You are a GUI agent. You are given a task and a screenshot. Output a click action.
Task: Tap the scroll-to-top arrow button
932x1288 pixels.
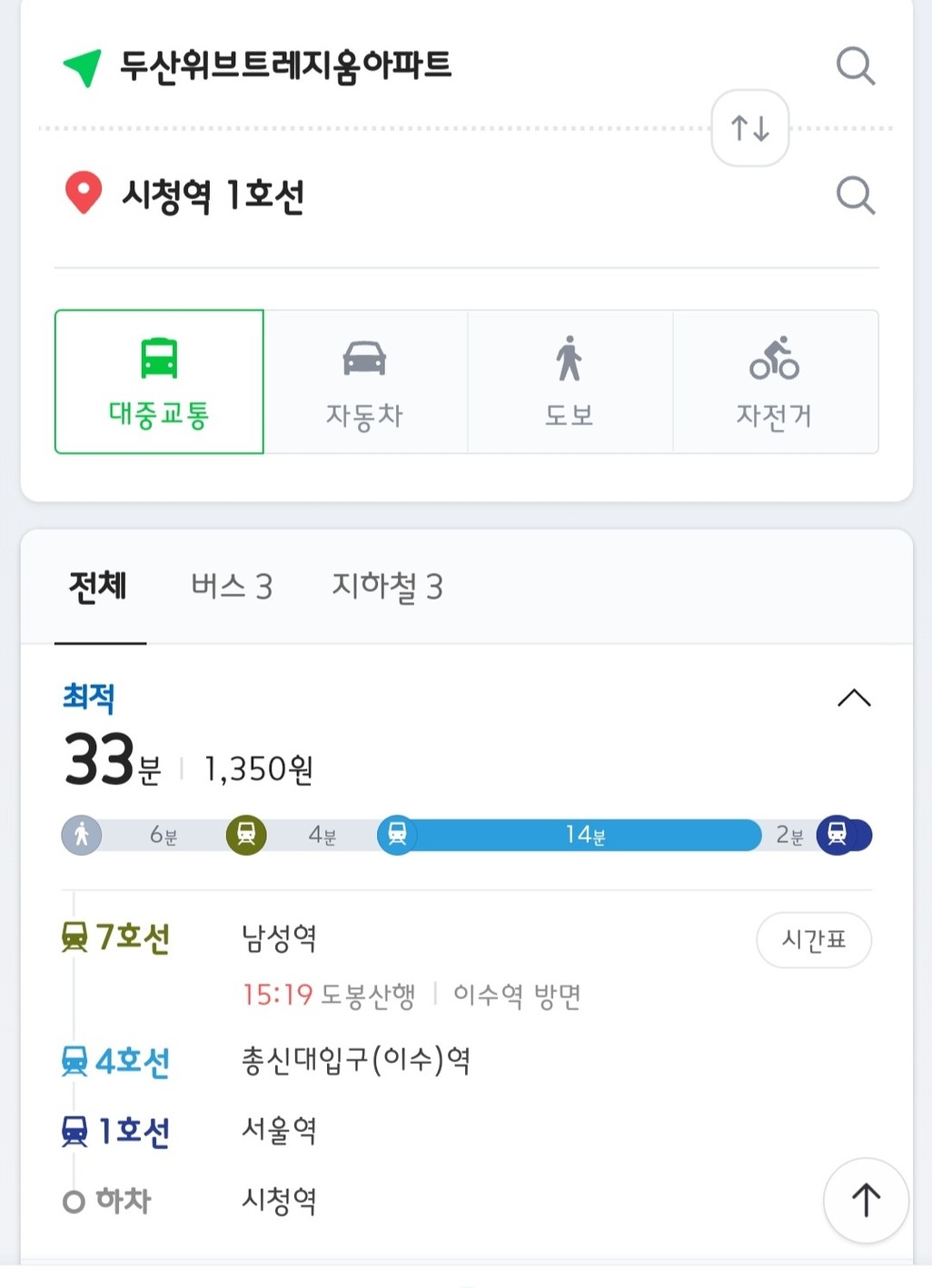(x=866, y=1200)
